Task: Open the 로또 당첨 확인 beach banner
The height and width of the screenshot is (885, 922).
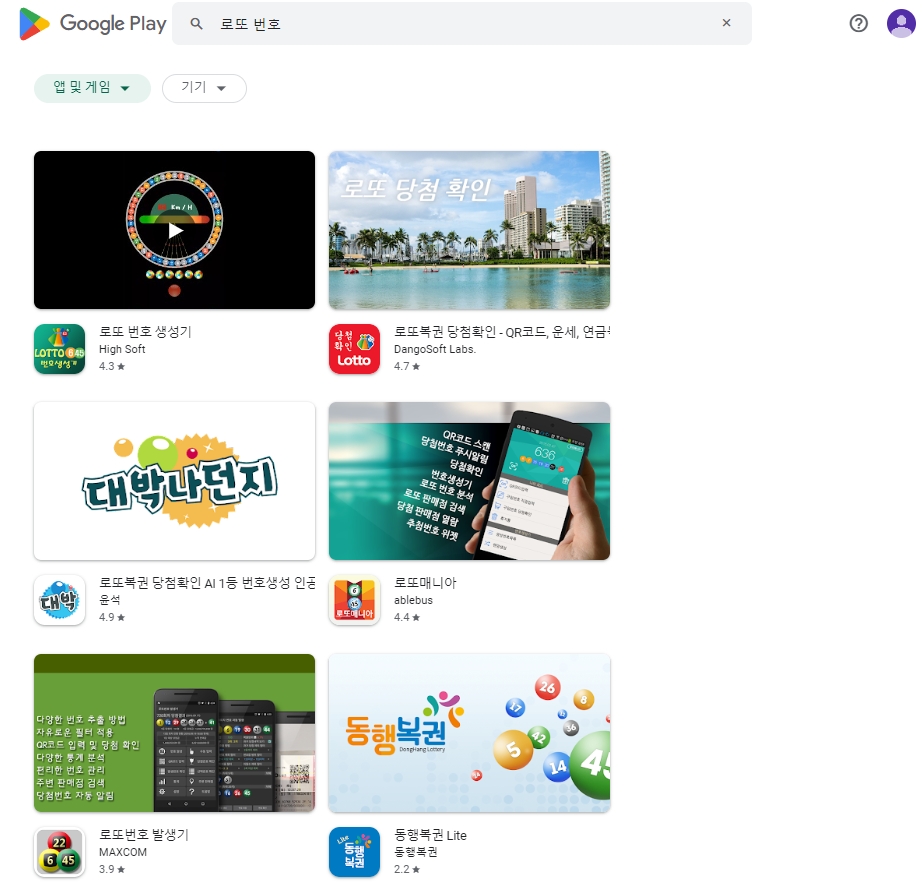Action: [469, 230]
